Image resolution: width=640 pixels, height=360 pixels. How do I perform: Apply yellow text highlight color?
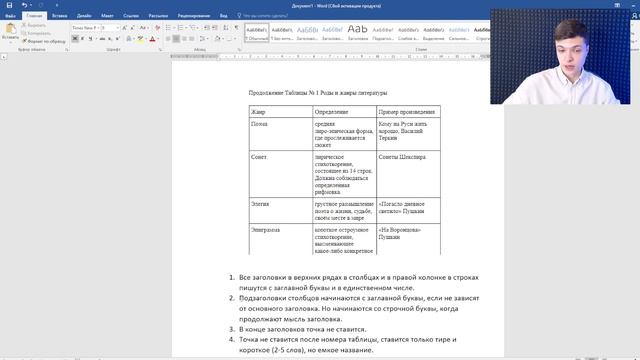141,39
